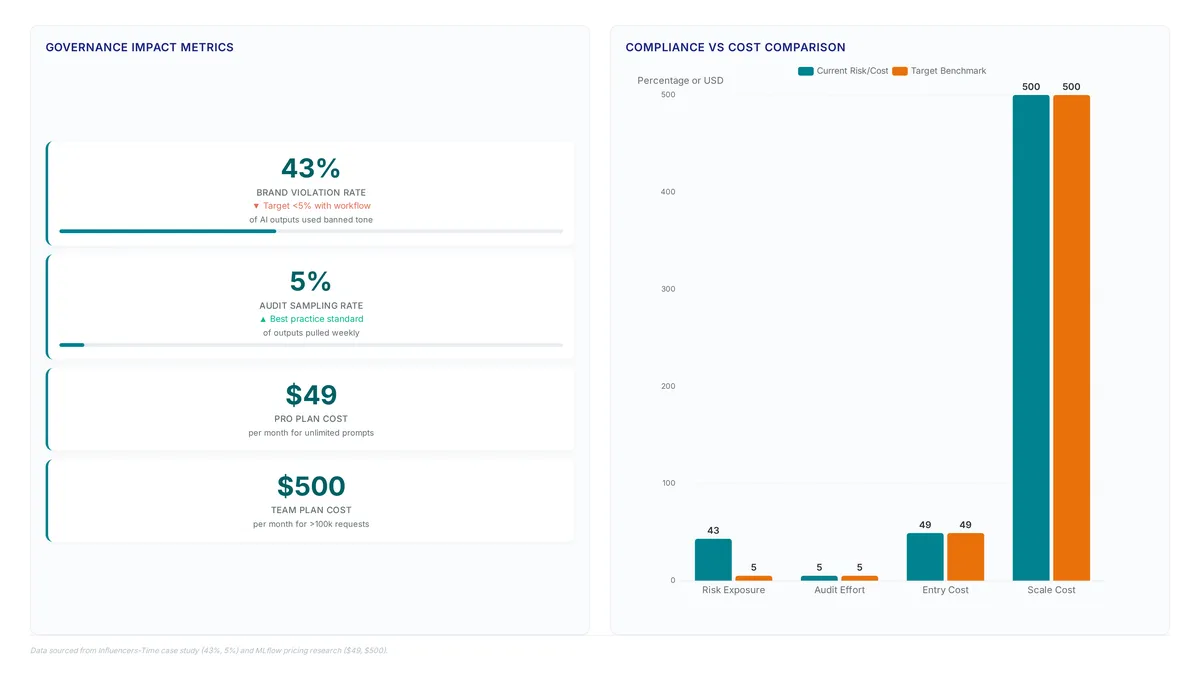The width and height of the screenshot is (1200, 675).
Task: Click the Scale Cost axis label
Action: coord(1051,590)
